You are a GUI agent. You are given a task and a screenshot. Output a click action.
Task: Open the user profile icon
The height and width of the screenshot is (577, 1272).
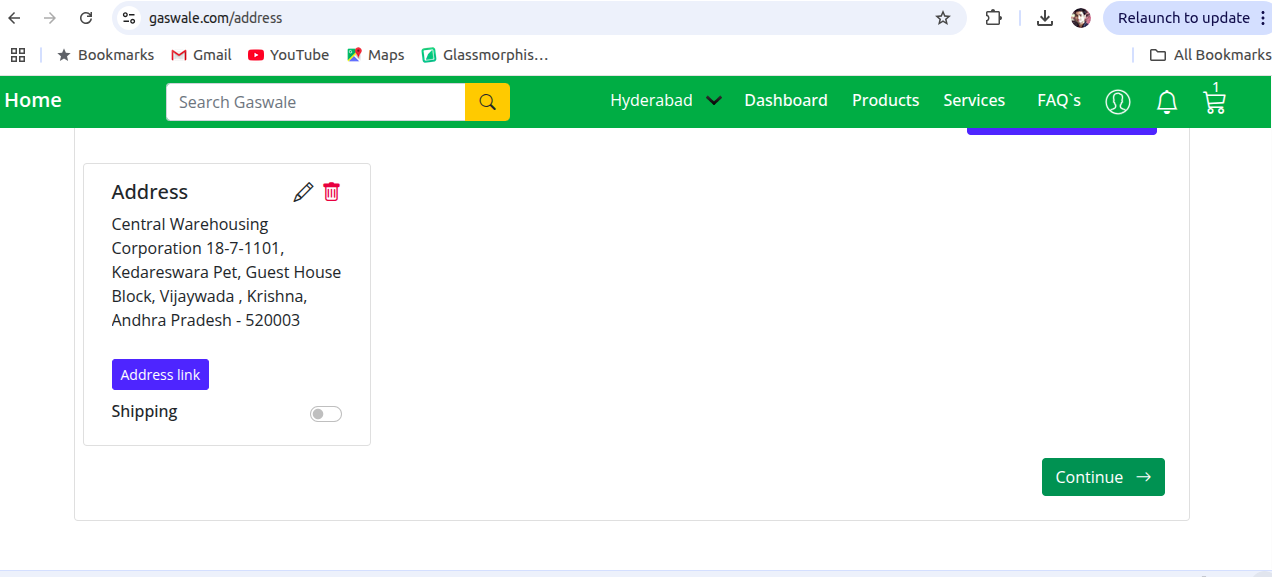(x=1117, y=101)
